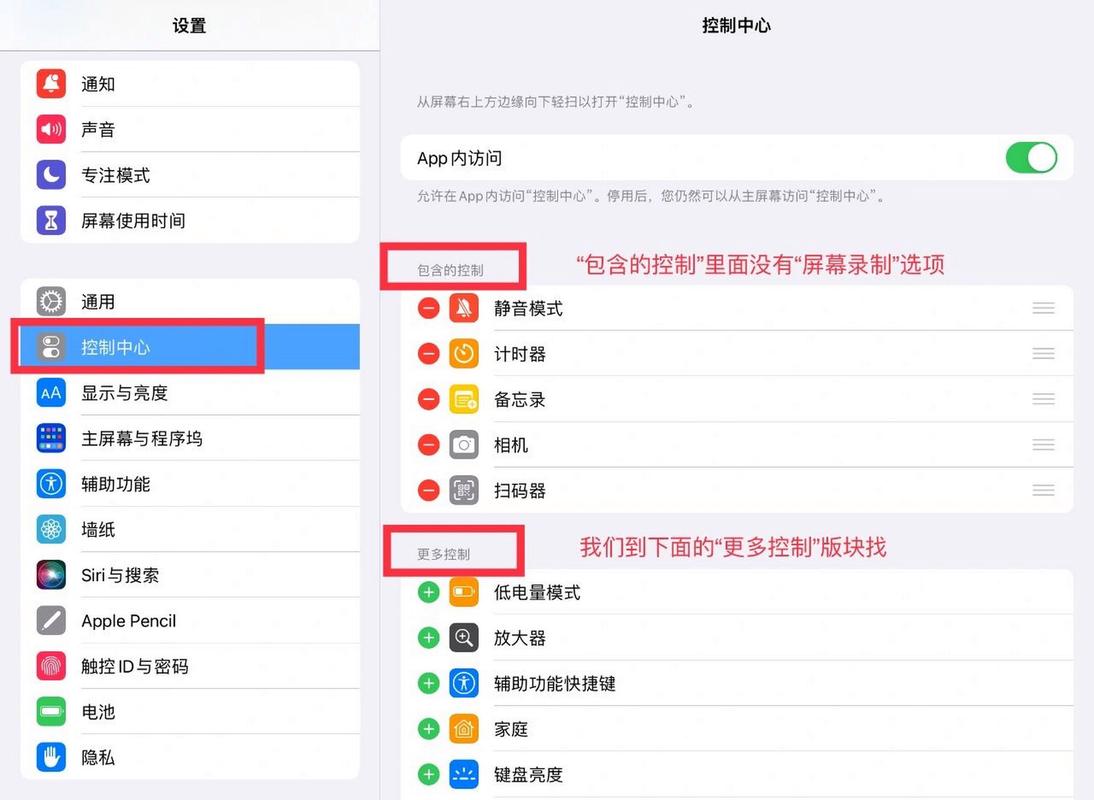Tap the 显示与亮度 AA icon
This screenshot has width=1094, height=800.
51,393
